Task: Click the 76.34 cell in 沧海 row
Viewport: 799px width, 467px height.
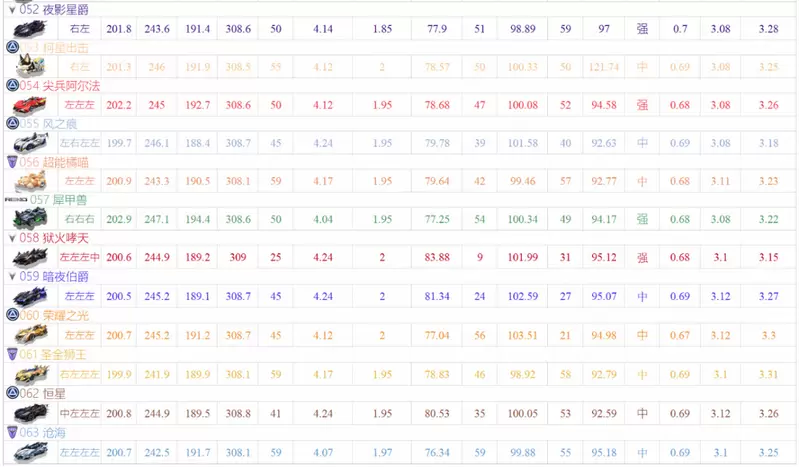Action: pyautogui.click(x=437, y=453)
